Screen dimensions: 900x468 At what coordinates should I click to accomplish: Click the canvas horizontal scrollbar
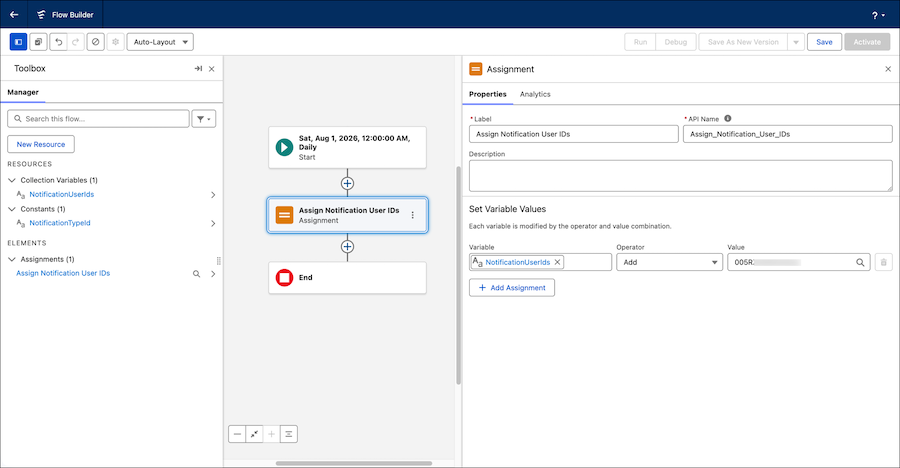click(x=354, y=463)
